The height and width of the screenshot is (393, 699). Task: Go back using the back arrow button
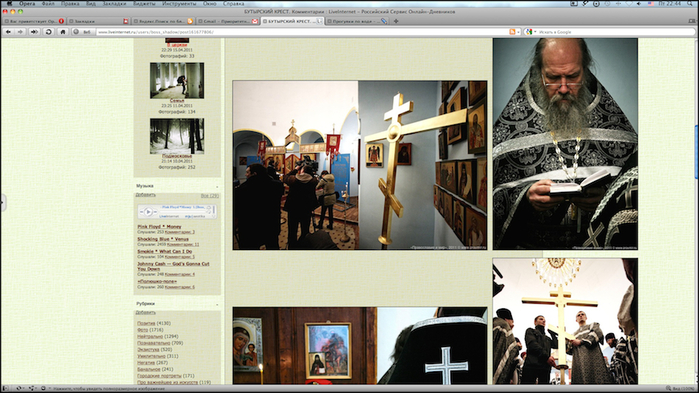tap(8, 32)
